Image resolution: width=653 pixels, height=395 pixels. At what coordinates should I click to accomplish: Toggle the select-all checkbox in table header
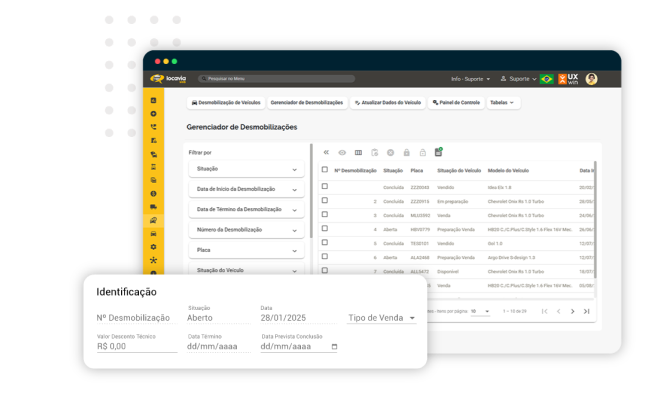pos(325,170)
